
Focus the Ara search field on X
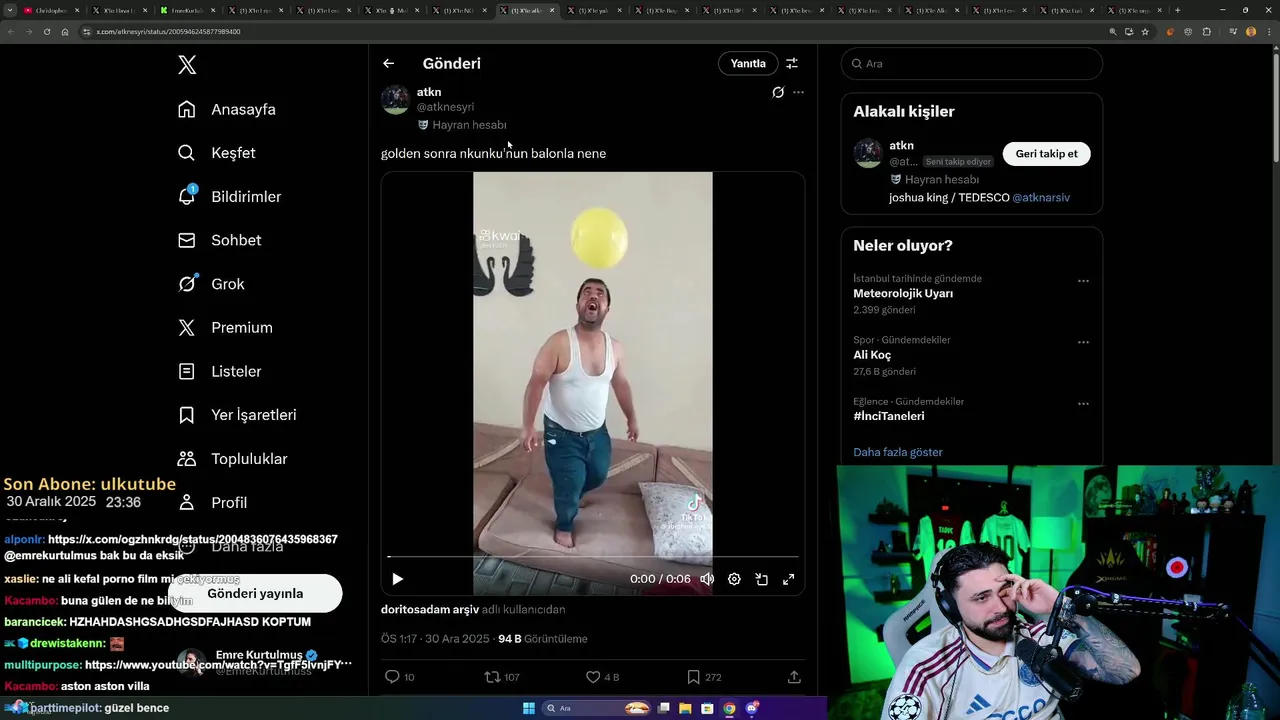coord(971,63)
